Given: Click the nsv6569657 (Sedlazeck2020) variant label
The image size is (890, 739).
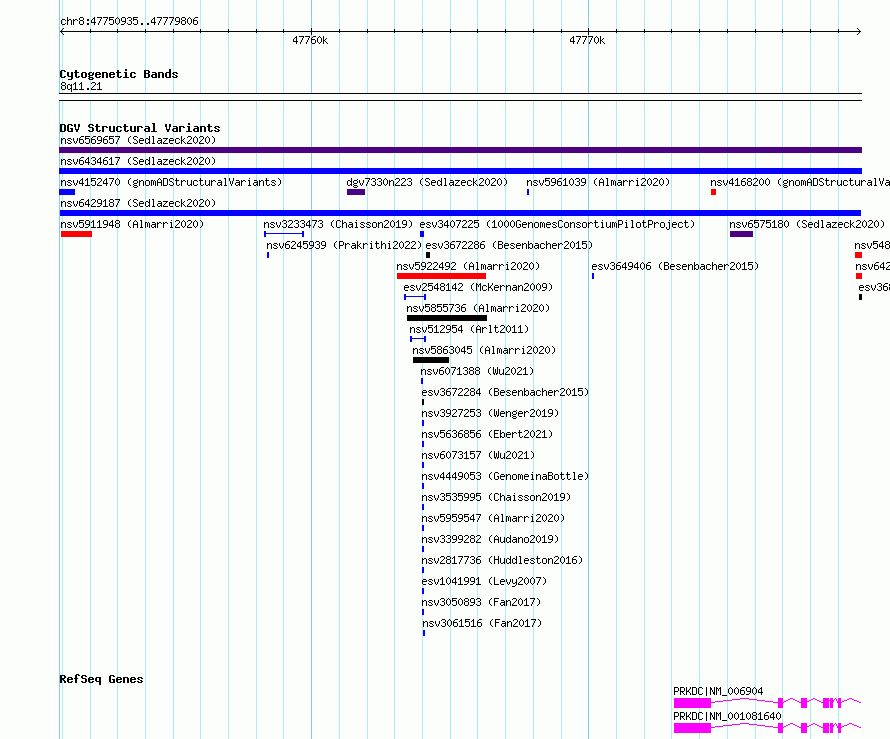Looking at the screenshot, I should coord(138,140).
